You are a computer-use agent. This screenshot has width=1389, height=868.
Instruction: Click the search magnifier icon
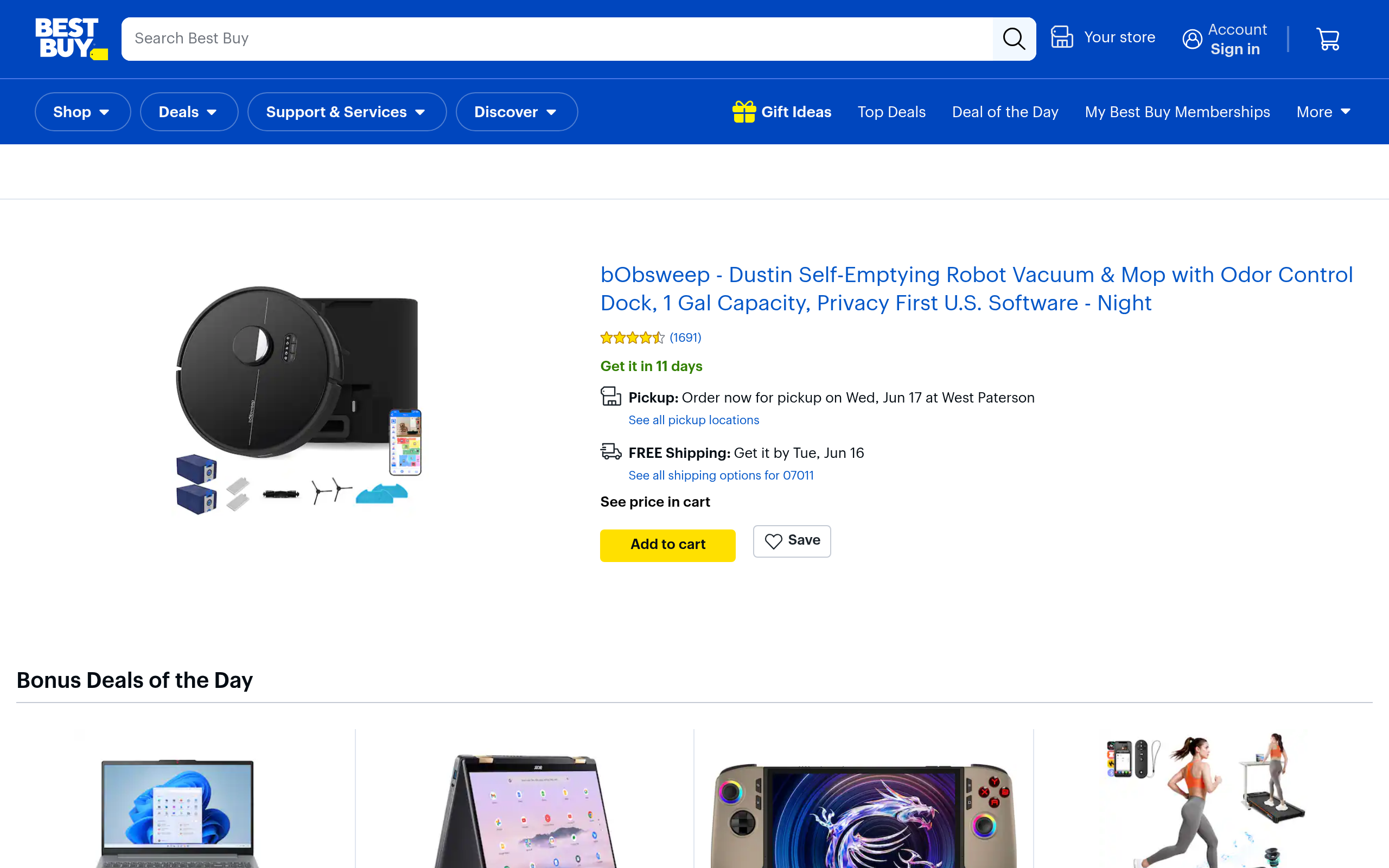(1014, 39)
